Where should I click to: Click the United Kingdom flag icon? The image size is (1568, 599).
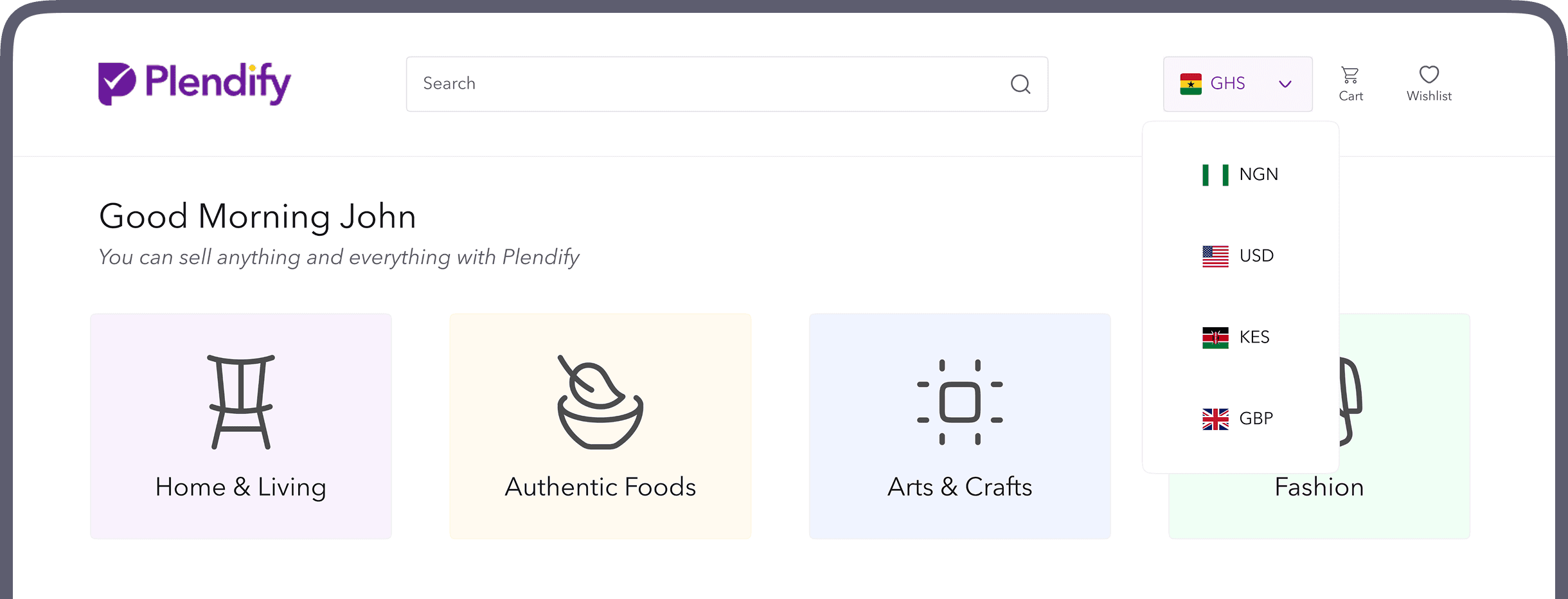coord(1215,419)
